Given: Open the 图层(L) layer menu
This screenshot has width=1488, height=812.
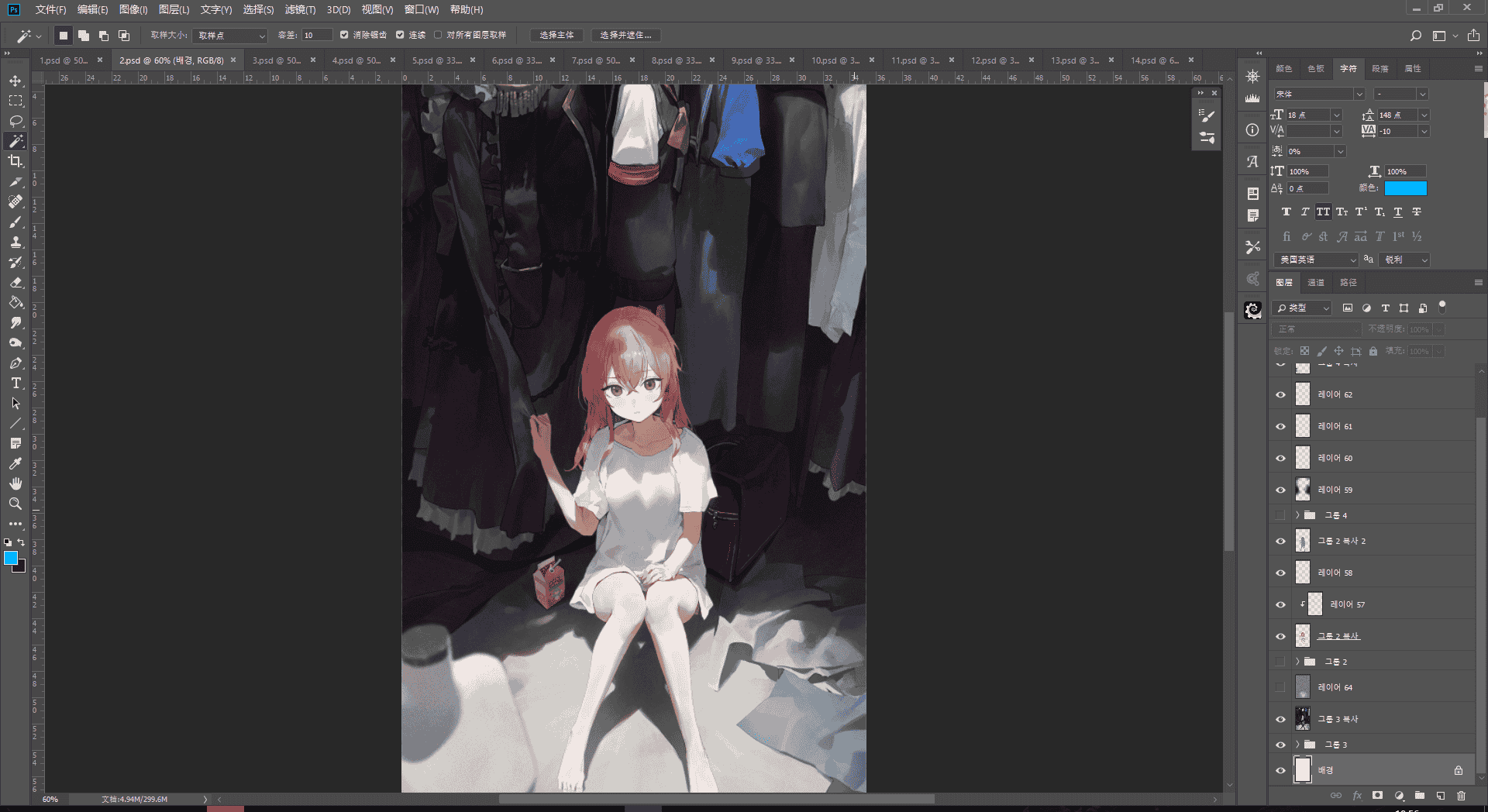Looking at the screenshot, I should coord(174,9).
